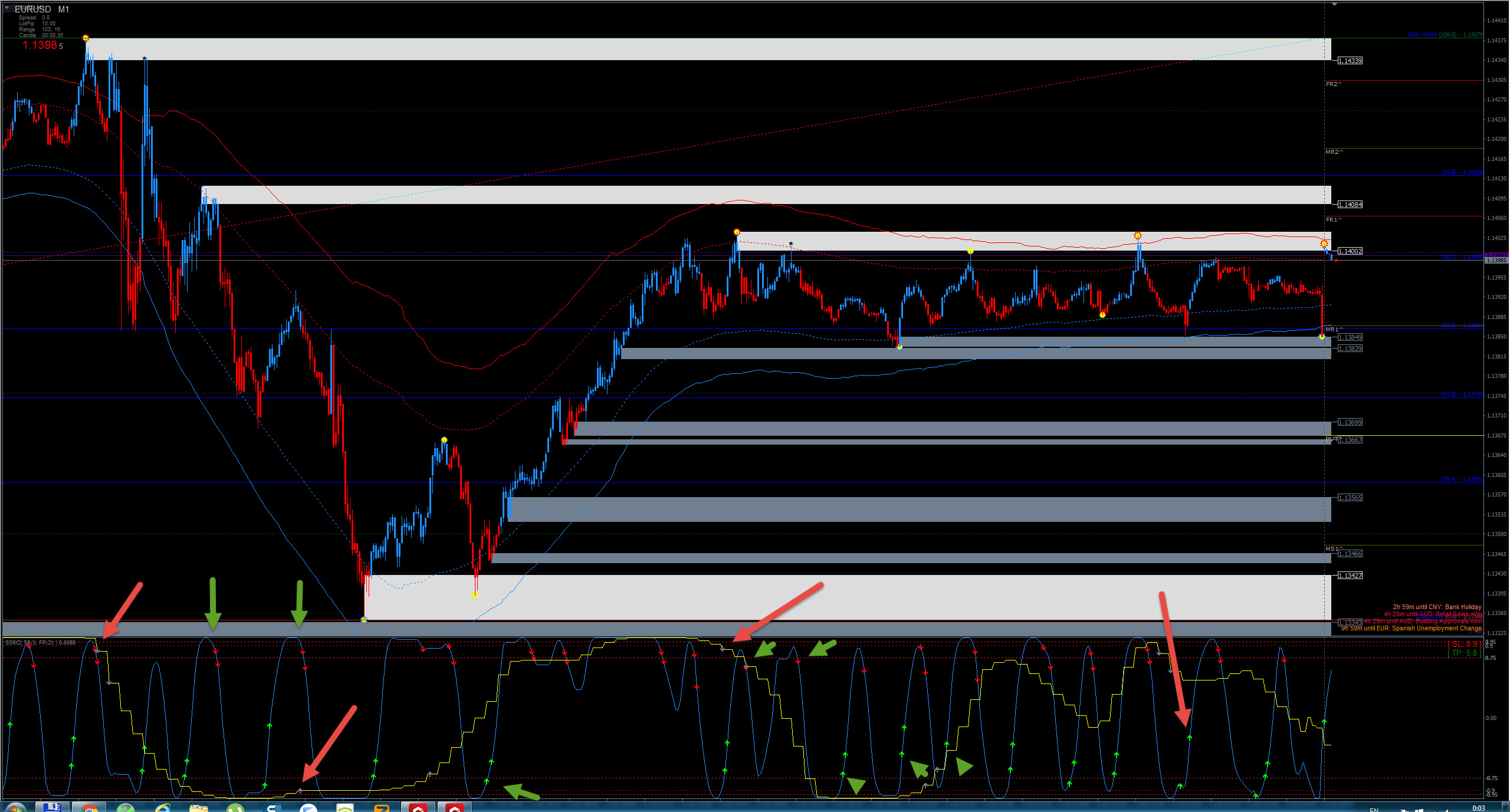Screen dimensions: 1510x812
Task: Select the 1.13565 zone price label
Action: pos(1350,498)
